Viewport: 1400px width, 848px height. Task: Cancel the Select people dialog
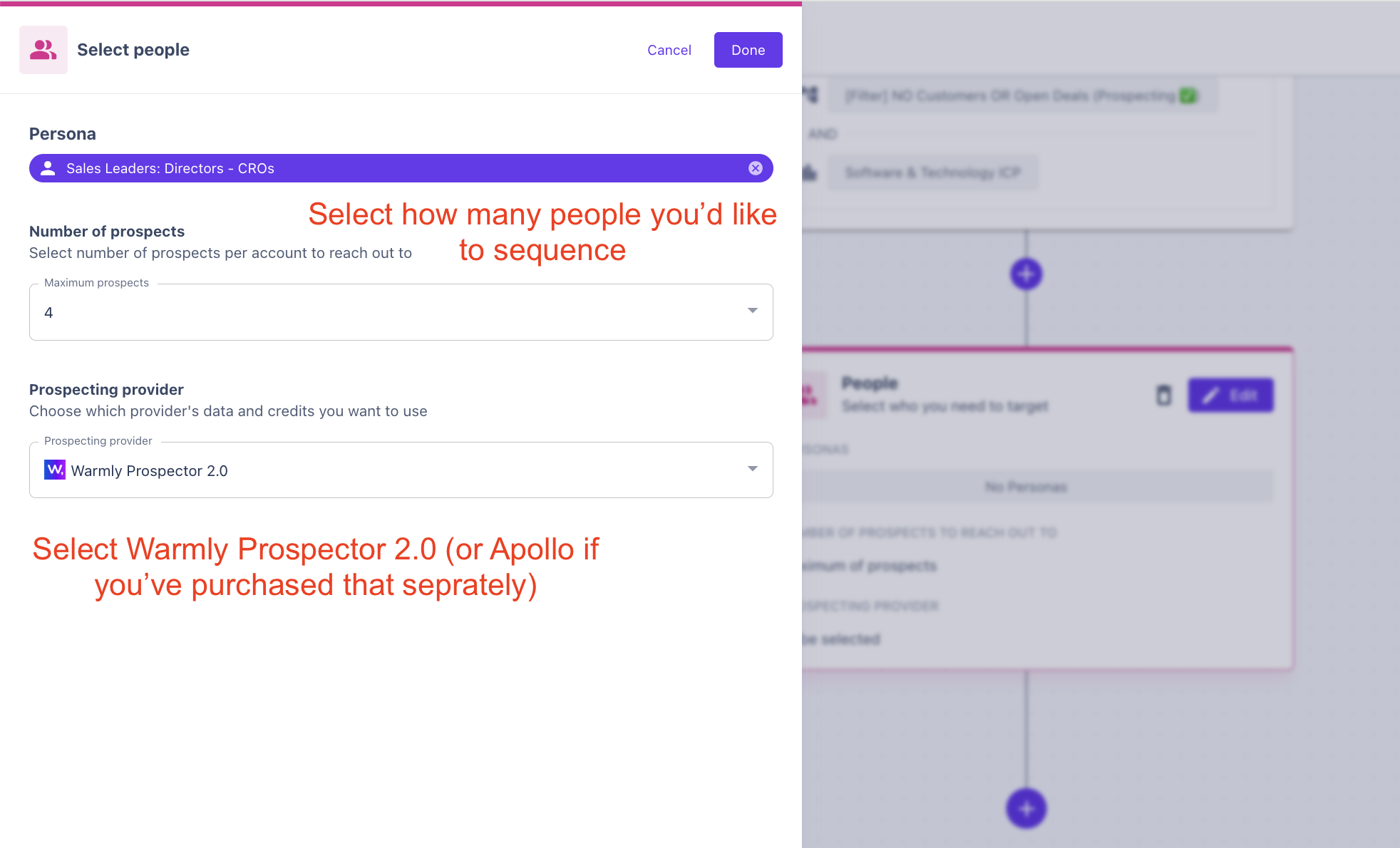pos(669,50)
